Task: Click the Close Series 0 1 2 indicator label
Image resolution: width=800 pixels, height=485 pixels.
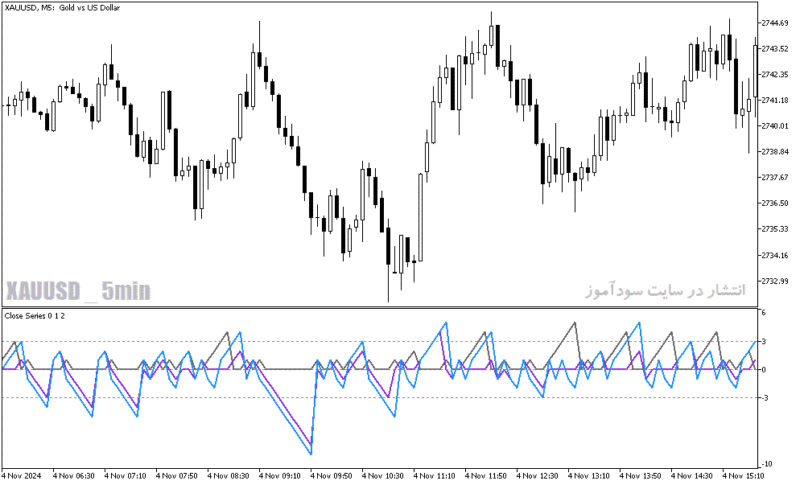Action: click(35, 316)
